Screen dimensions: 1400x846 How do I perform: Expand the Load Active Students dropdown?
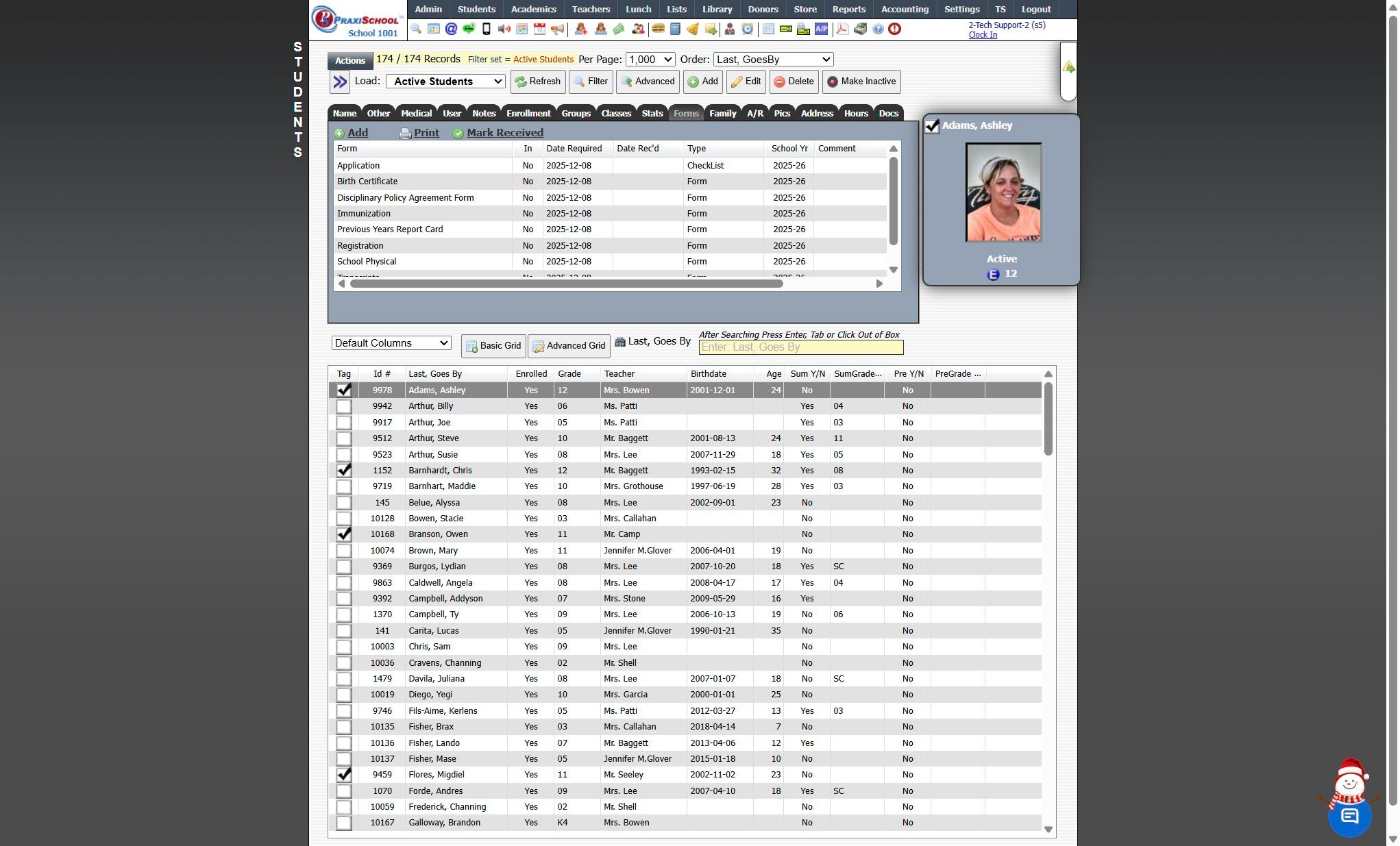pyautogui.click(x=446, y=82)
